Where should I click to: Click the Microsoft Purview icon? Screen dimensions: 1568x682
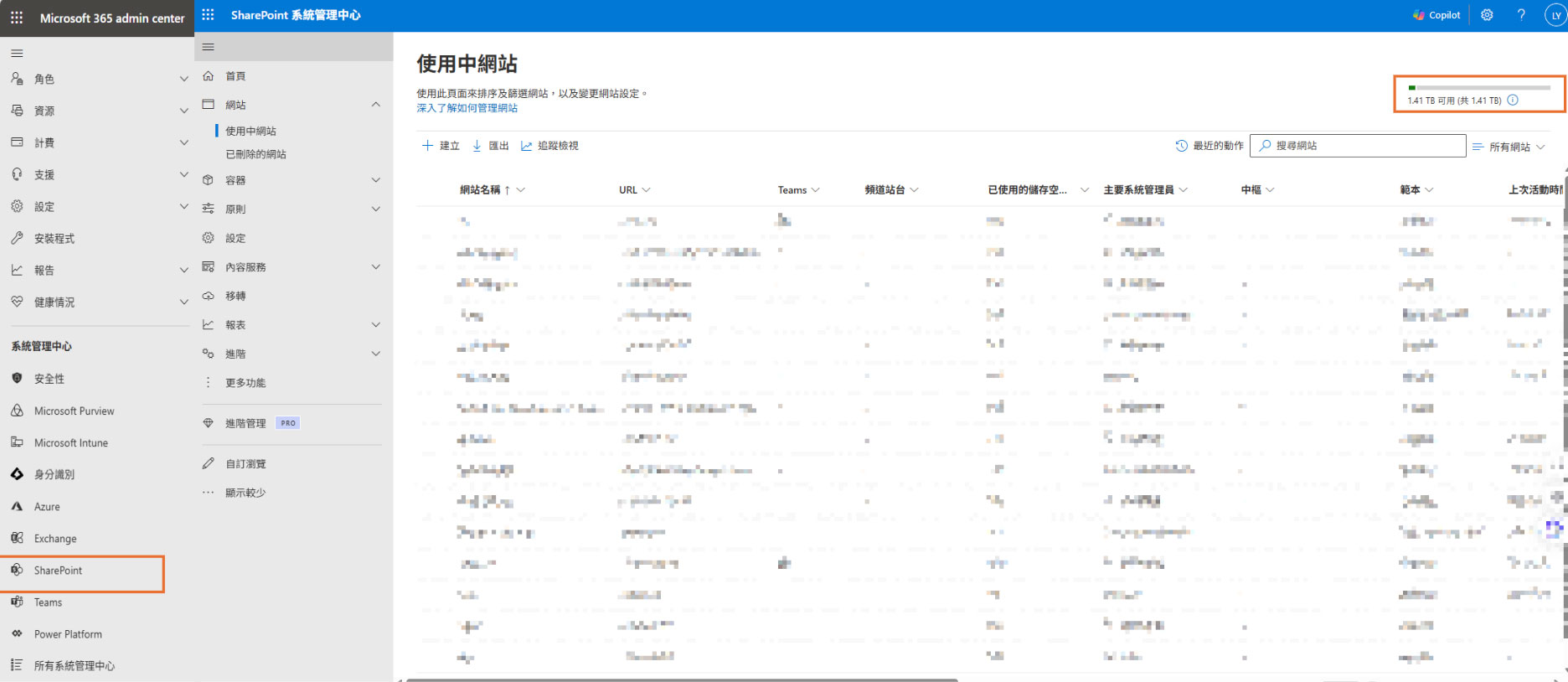[x=17, y=411]
